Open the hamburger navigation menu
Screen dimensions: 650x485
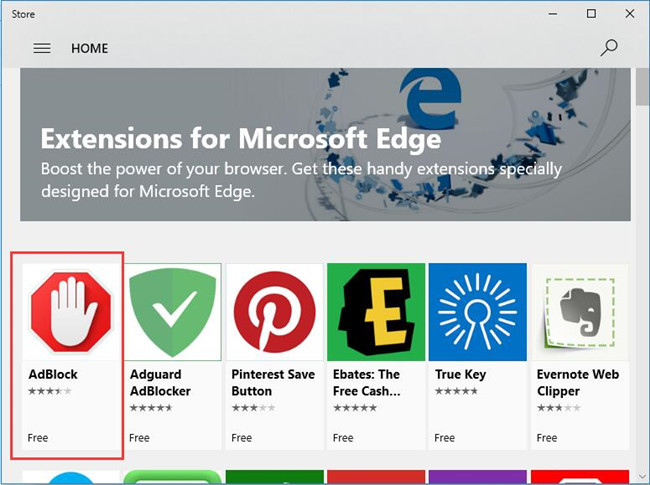[42, 48]
